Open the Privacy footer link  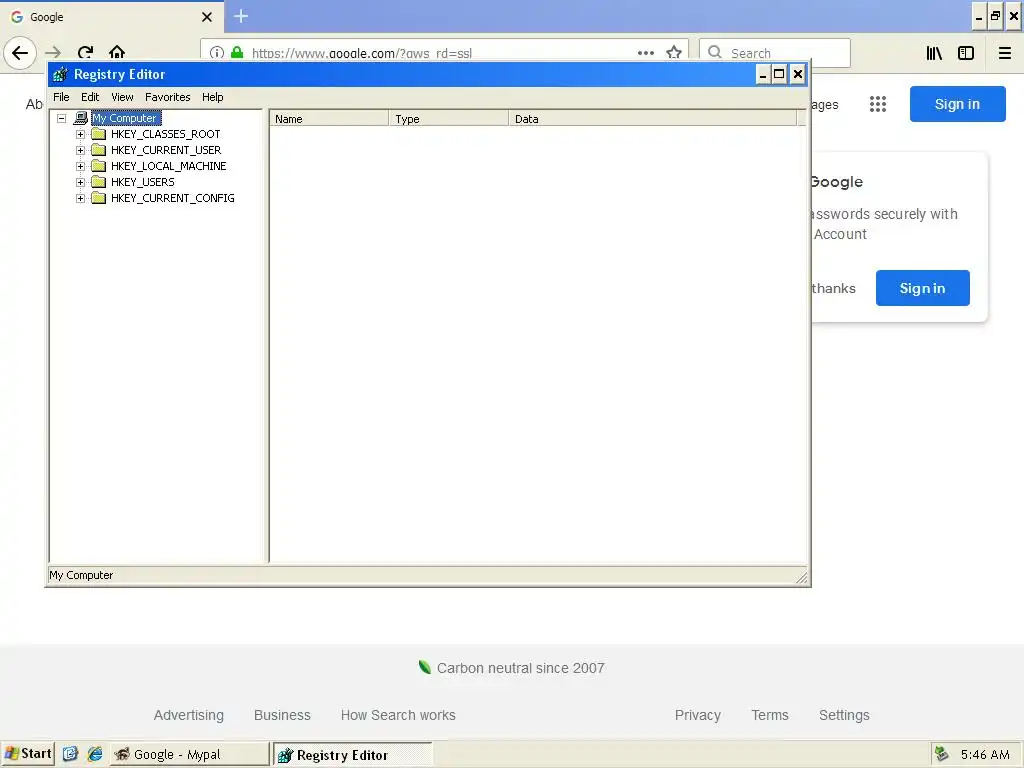697,715
